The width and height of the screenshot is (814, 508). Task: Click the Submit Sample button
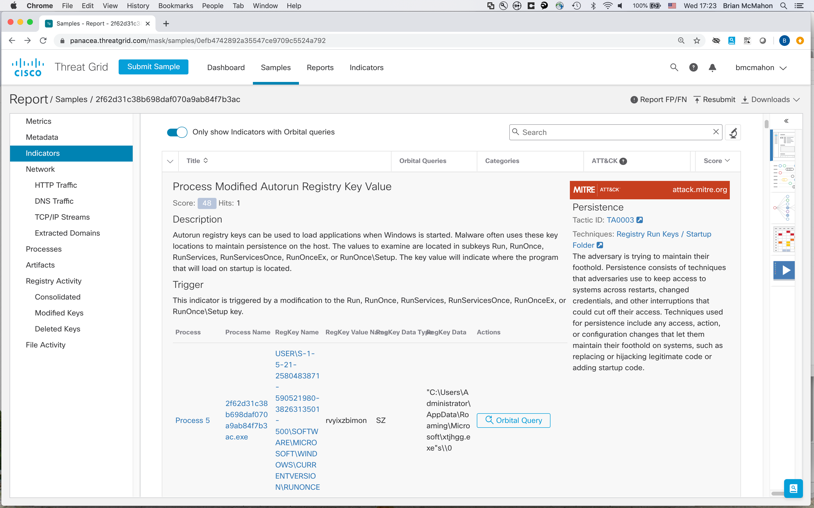tap(154, 67)
